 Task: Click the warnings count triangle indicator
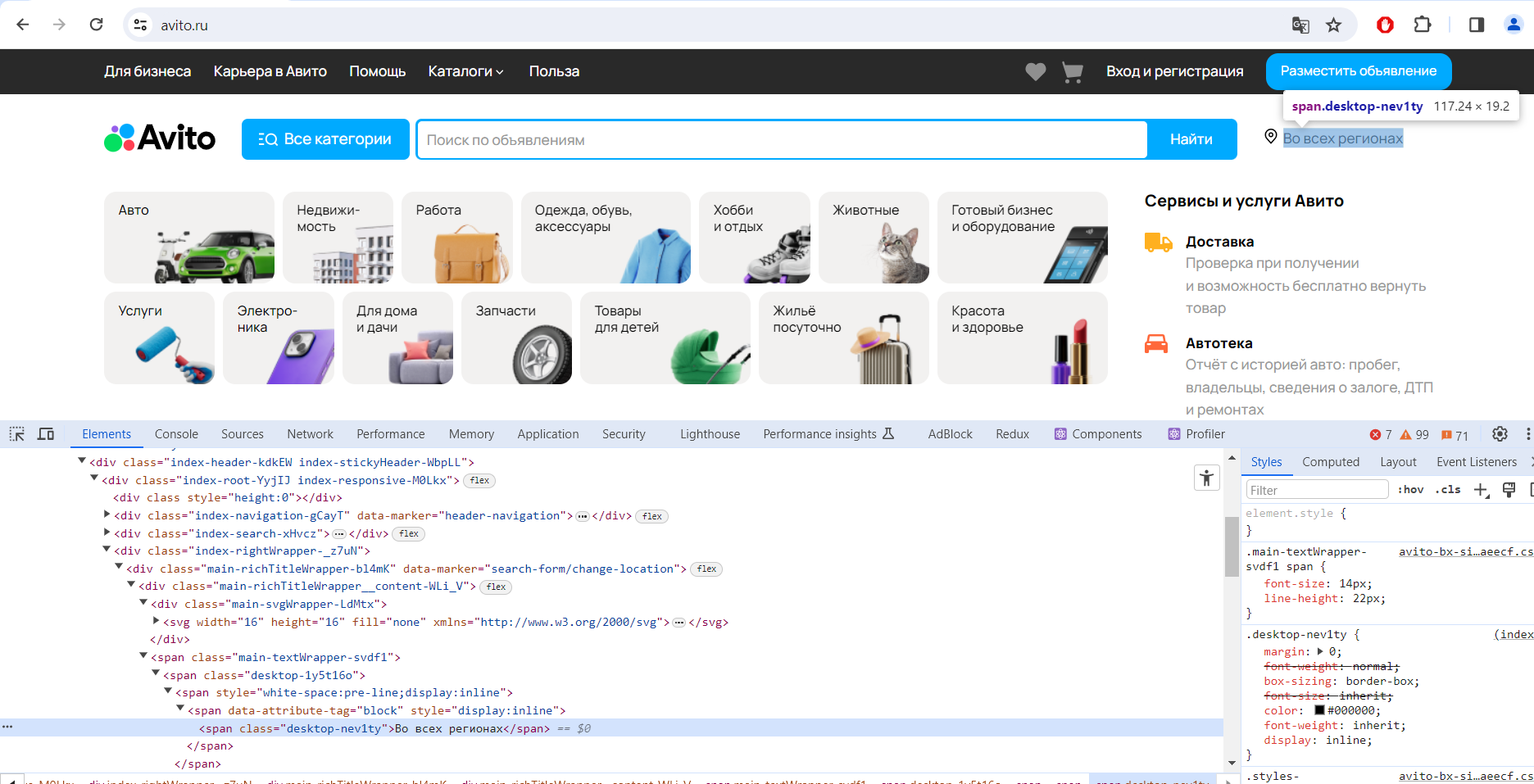tap(1414, 435)
